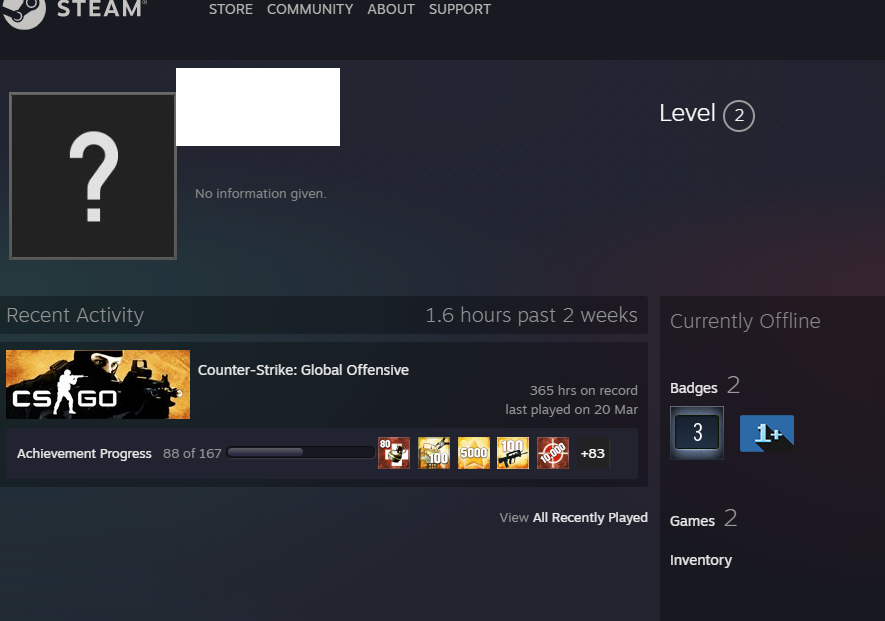Open the COMMUNITY menu

tap(310, 10)
